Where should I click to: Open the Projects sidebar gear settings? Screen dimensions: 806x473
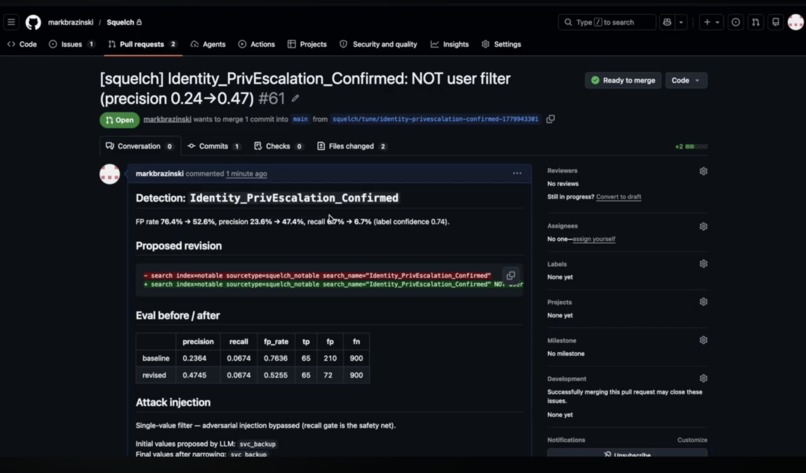(x=703, y=302)
